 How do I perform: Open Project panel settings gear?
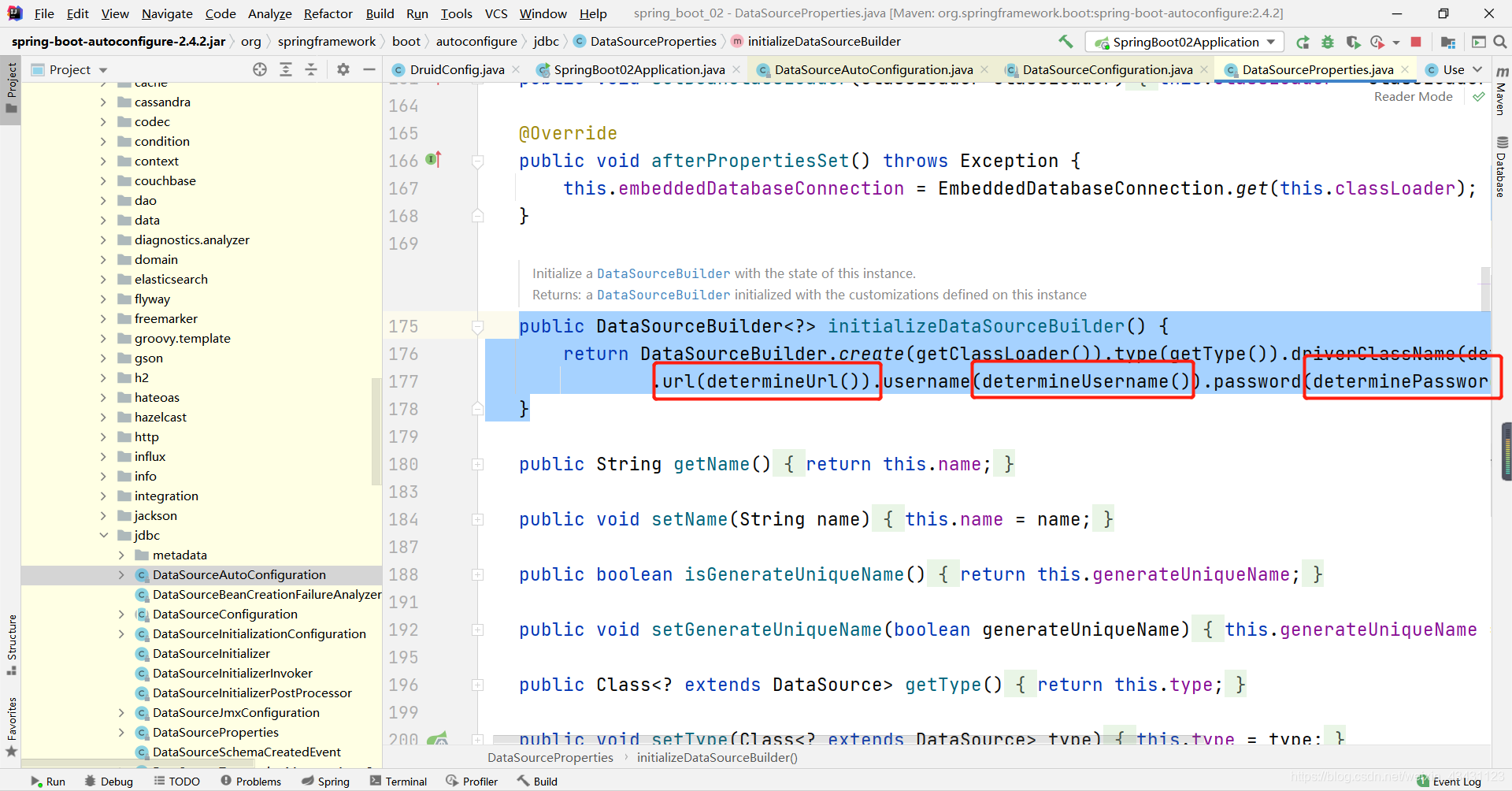(x=343, y=69)
